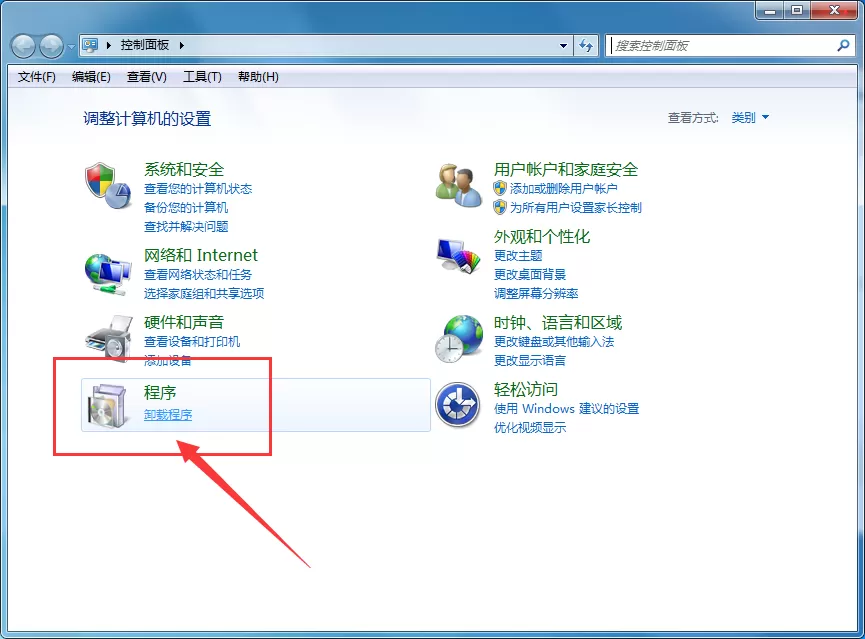Image resolution: width=865 pixels, height=639 pixels.
Task: Click the 控制面板 breadcrumb text
Action: (x=145, y=45)
